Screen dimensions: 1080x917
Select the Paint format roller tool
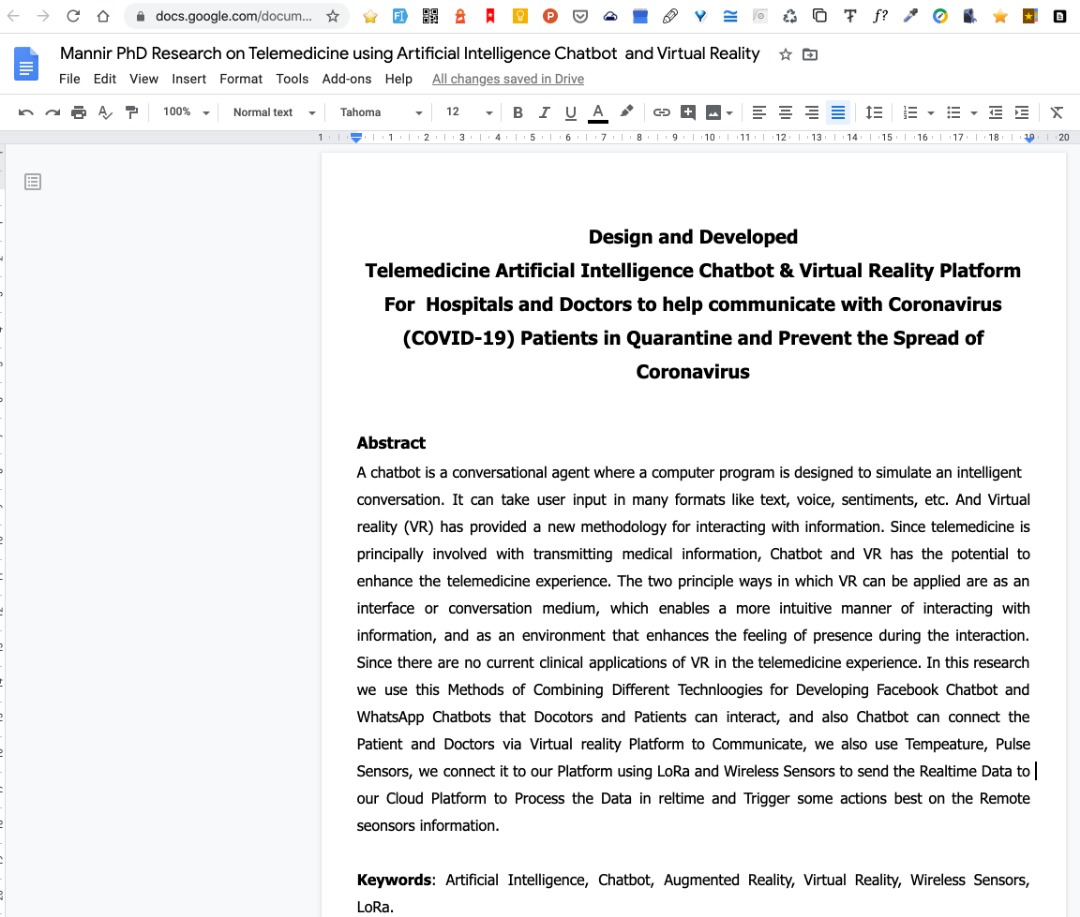coord(132,112)
